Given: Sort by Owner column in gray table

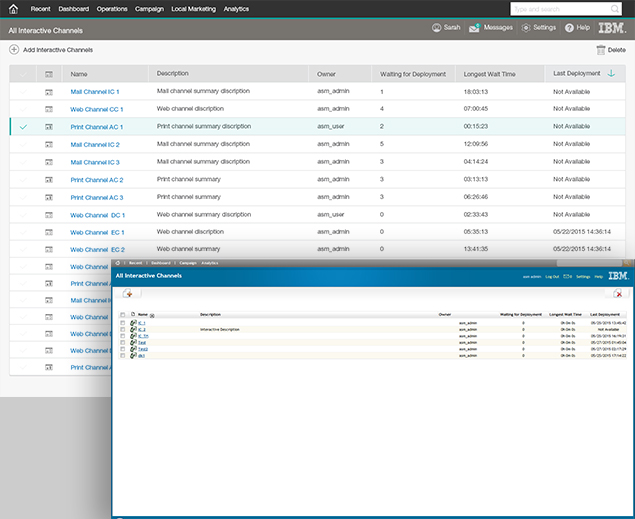Looking at the screenshot, I should coord(326,74).
